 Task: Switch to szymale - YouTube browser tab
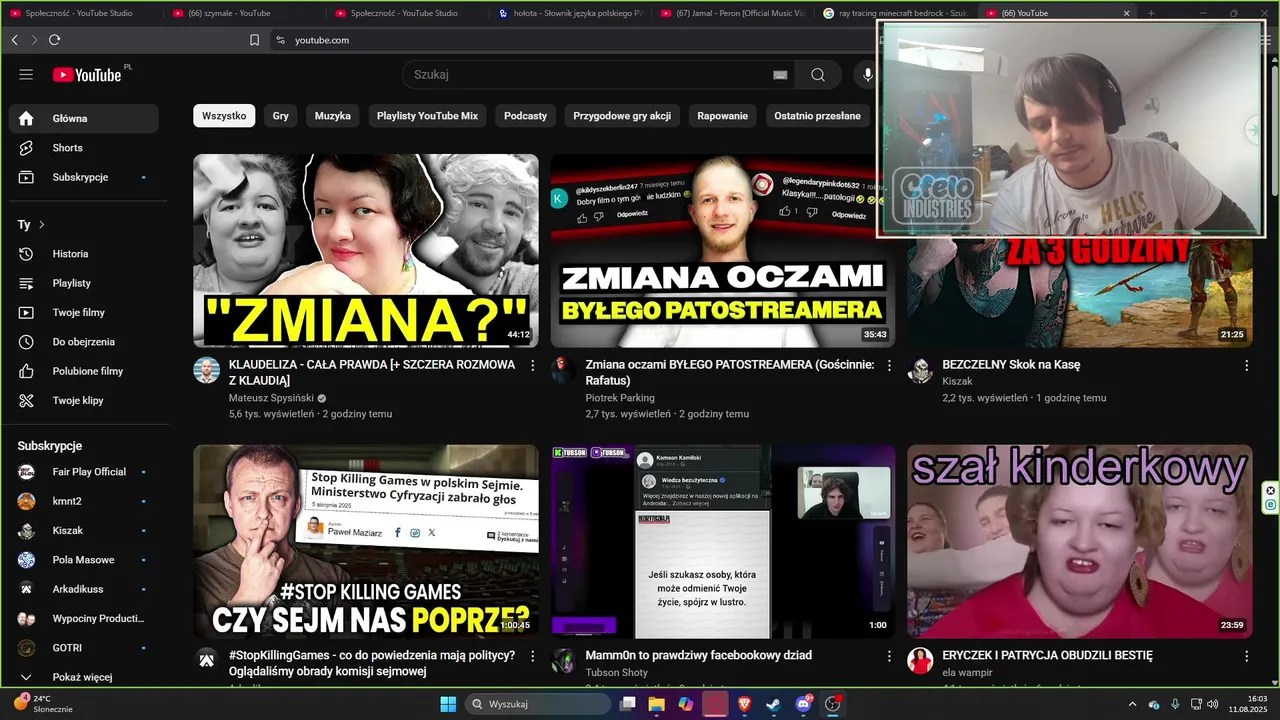tap(245, 13)
